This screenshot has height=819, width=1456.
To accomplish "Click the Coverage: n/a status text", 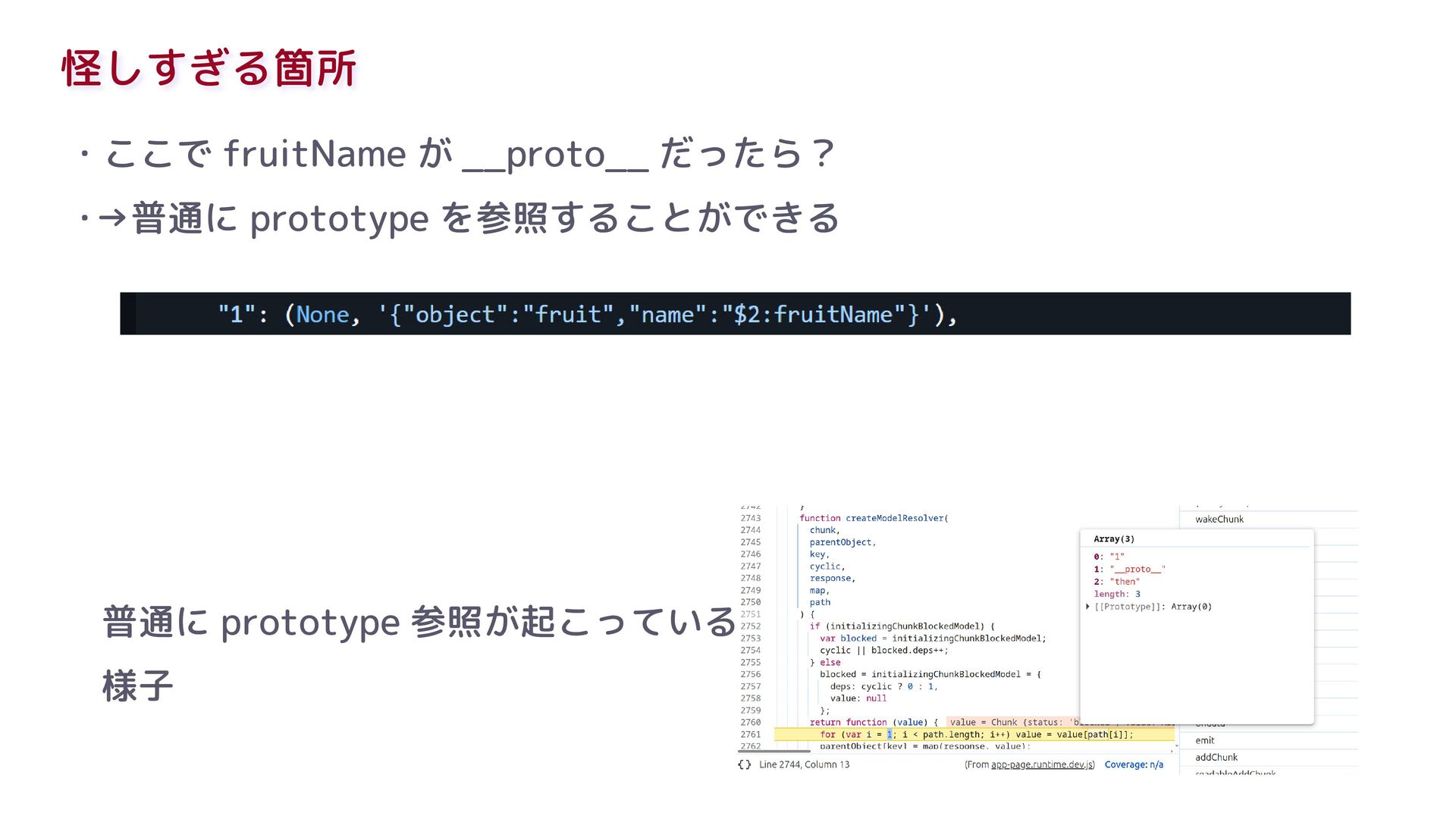I will 1134,764.
